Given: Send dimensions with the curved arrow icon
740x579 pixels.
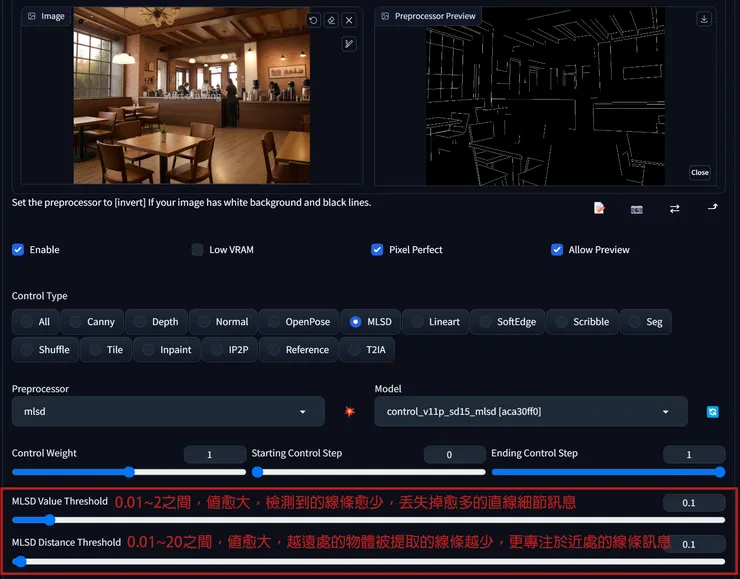Looking at the screenshot, I should 713,207.
